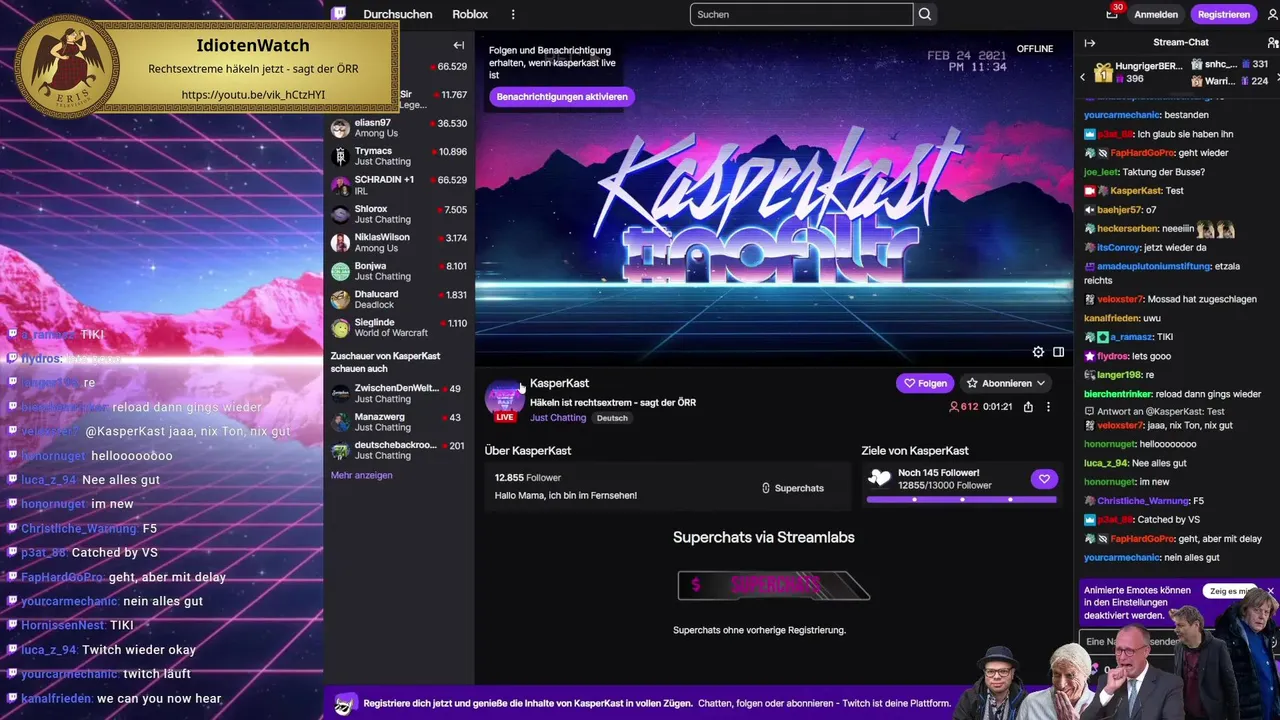
Task: Open the Roblox nav item
Action: click(x=470, y=14)
